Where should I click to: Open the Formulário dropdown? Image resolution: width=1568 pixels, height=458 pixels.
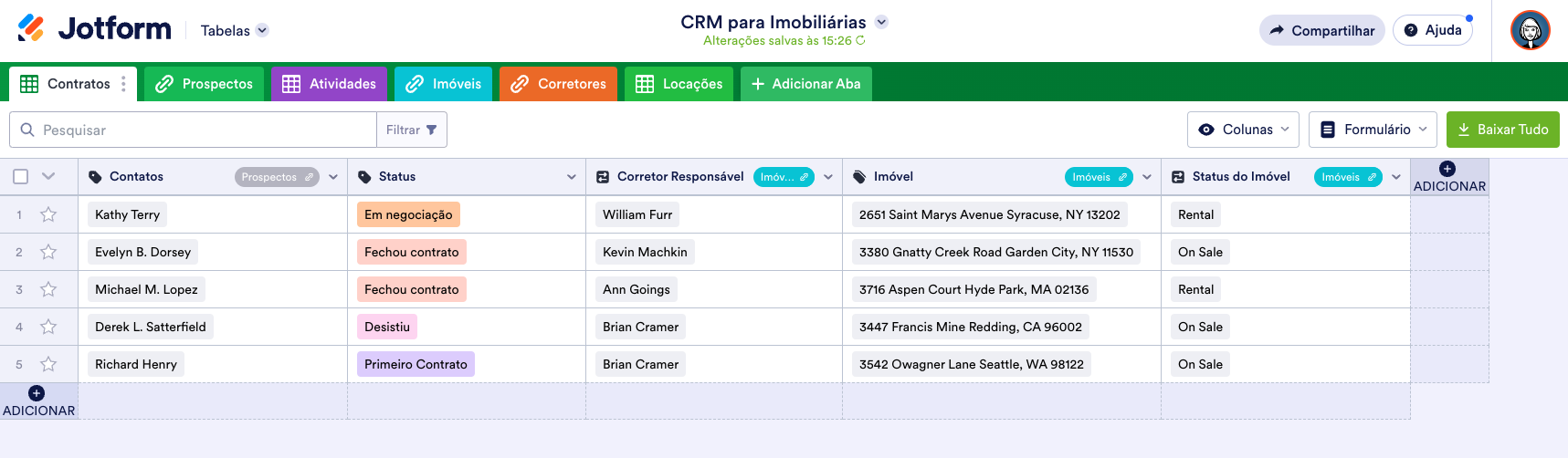(1373, 130)
